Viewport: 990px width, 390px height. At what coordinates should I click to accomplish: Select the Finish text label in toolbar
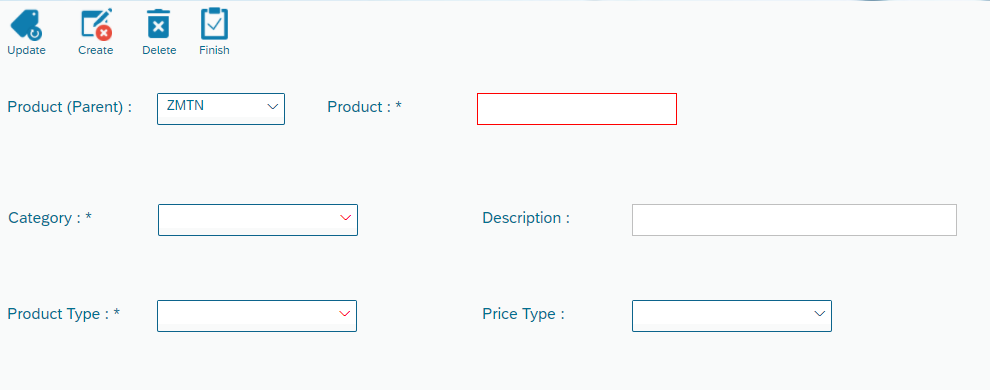pyautogui.click(x=214, y=50)
